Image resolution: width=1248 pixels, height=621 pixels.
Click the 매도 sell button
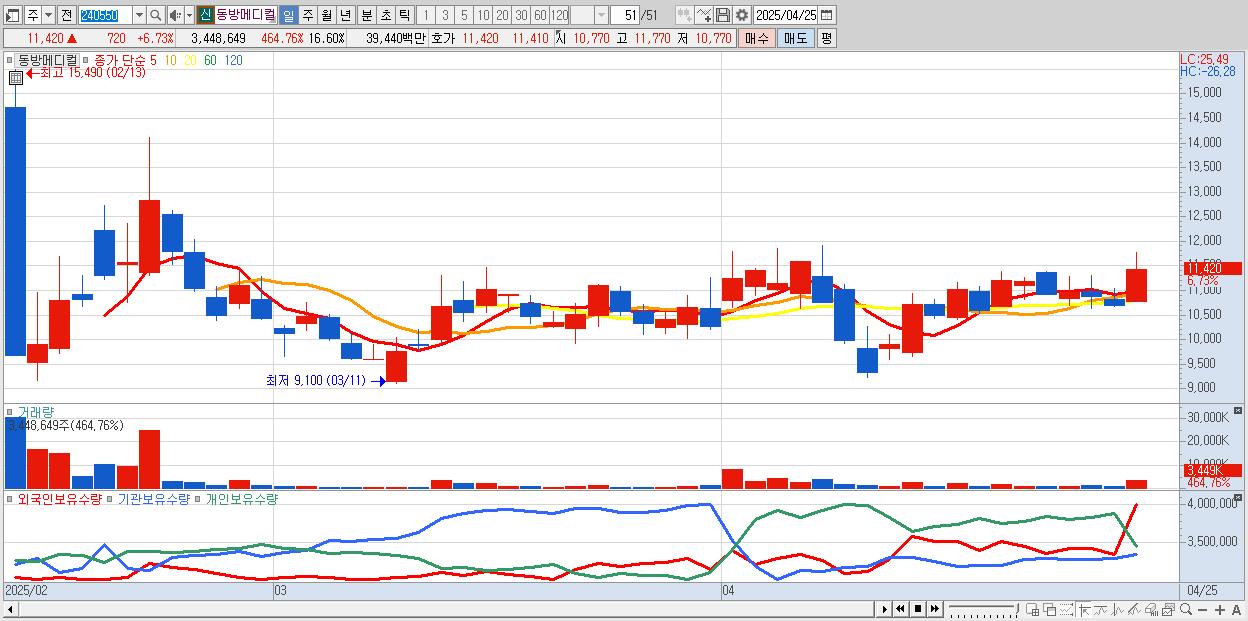coord(796,38)
